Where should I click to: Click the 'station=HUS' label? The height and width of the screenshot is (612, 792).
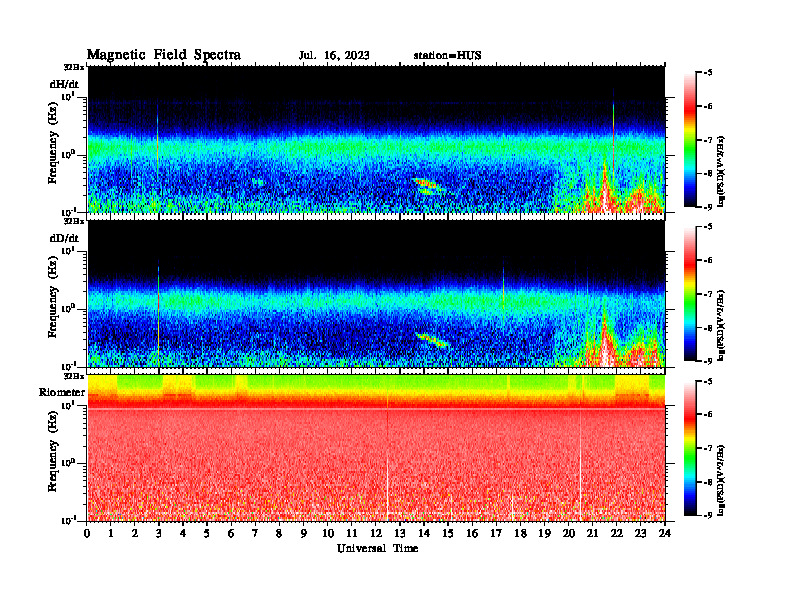(447, 55)
